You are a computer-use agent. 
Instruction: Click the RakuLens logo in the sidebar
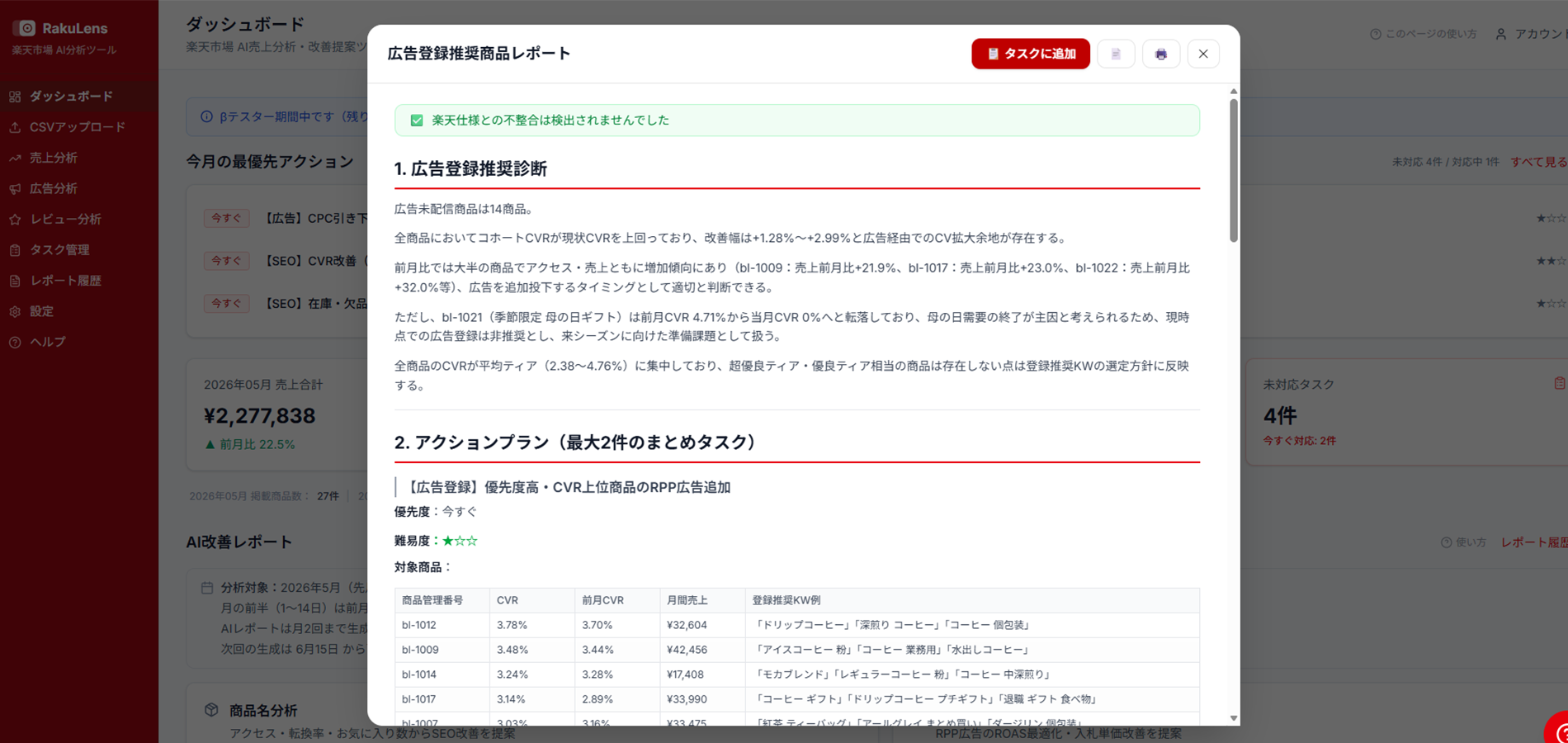[60, 28]
